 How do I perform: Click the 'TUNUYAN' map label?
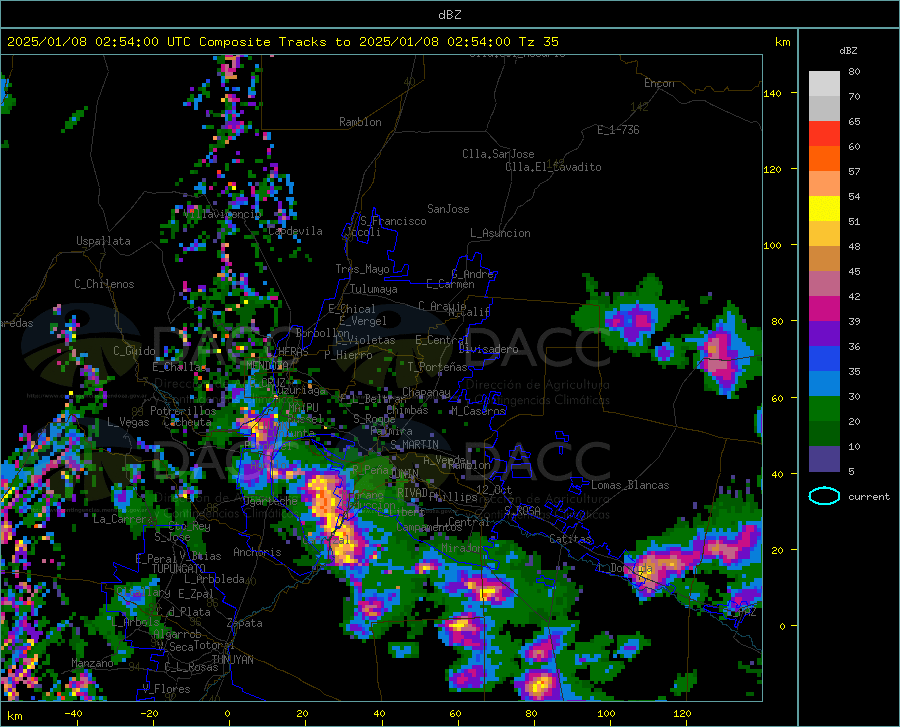[x=232, y=660]
